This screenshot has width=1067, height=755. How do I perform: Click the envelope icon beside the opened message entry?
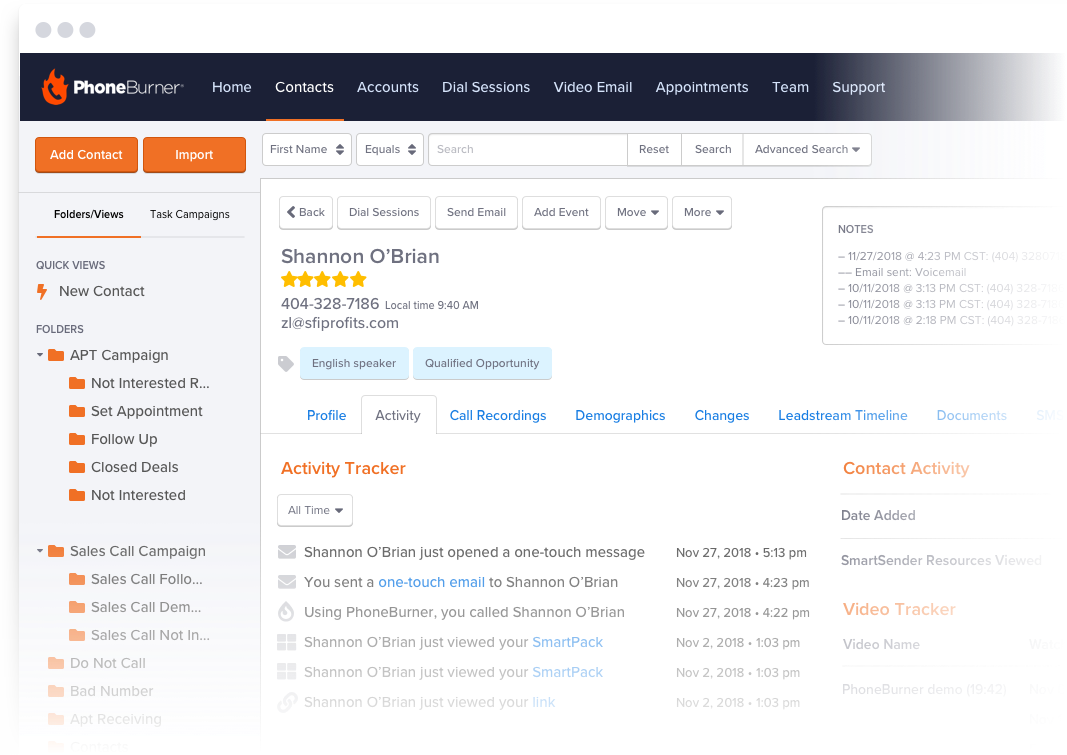pos(287,552)
